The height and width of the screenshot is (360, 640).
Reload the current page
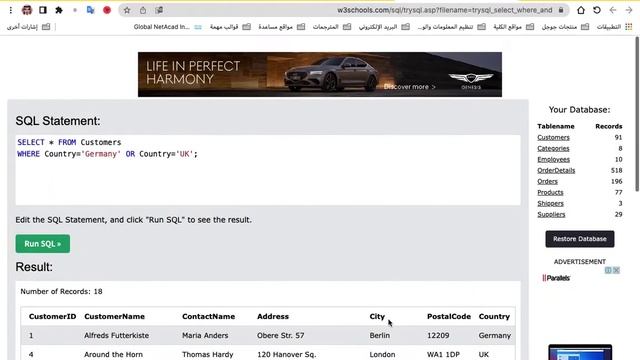[597, 10]
